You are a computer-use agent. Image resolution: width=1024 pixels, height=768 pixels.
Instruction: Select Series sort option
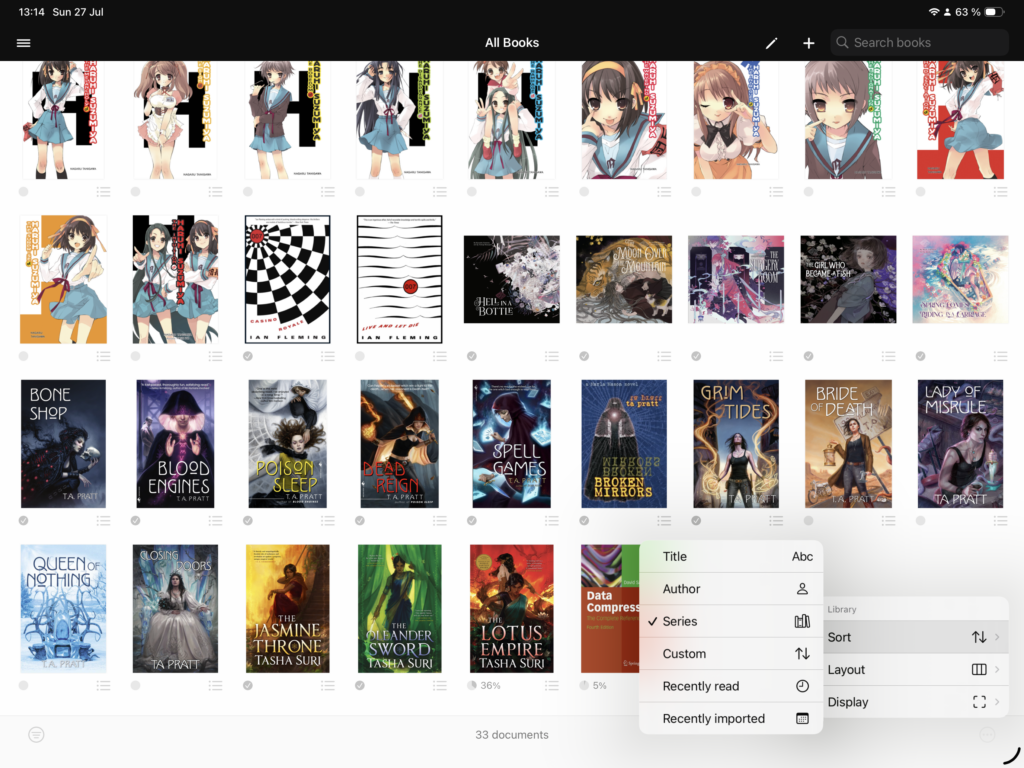coord(731,621)
